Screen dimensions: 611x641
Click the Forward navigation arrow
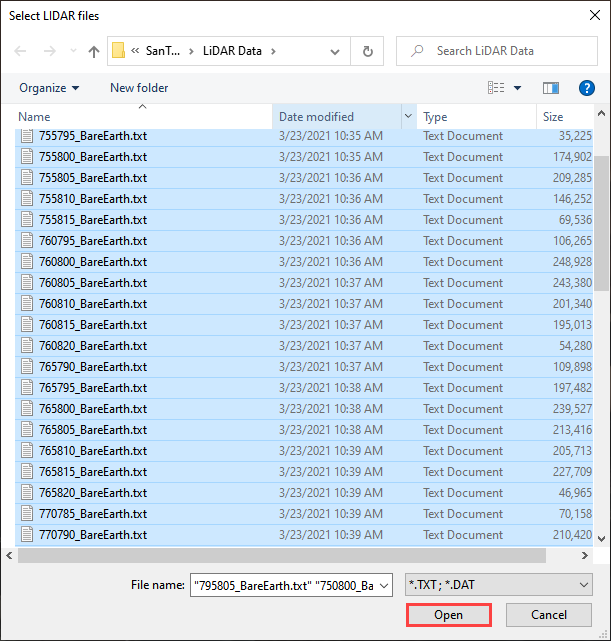[x=48, y=51]
